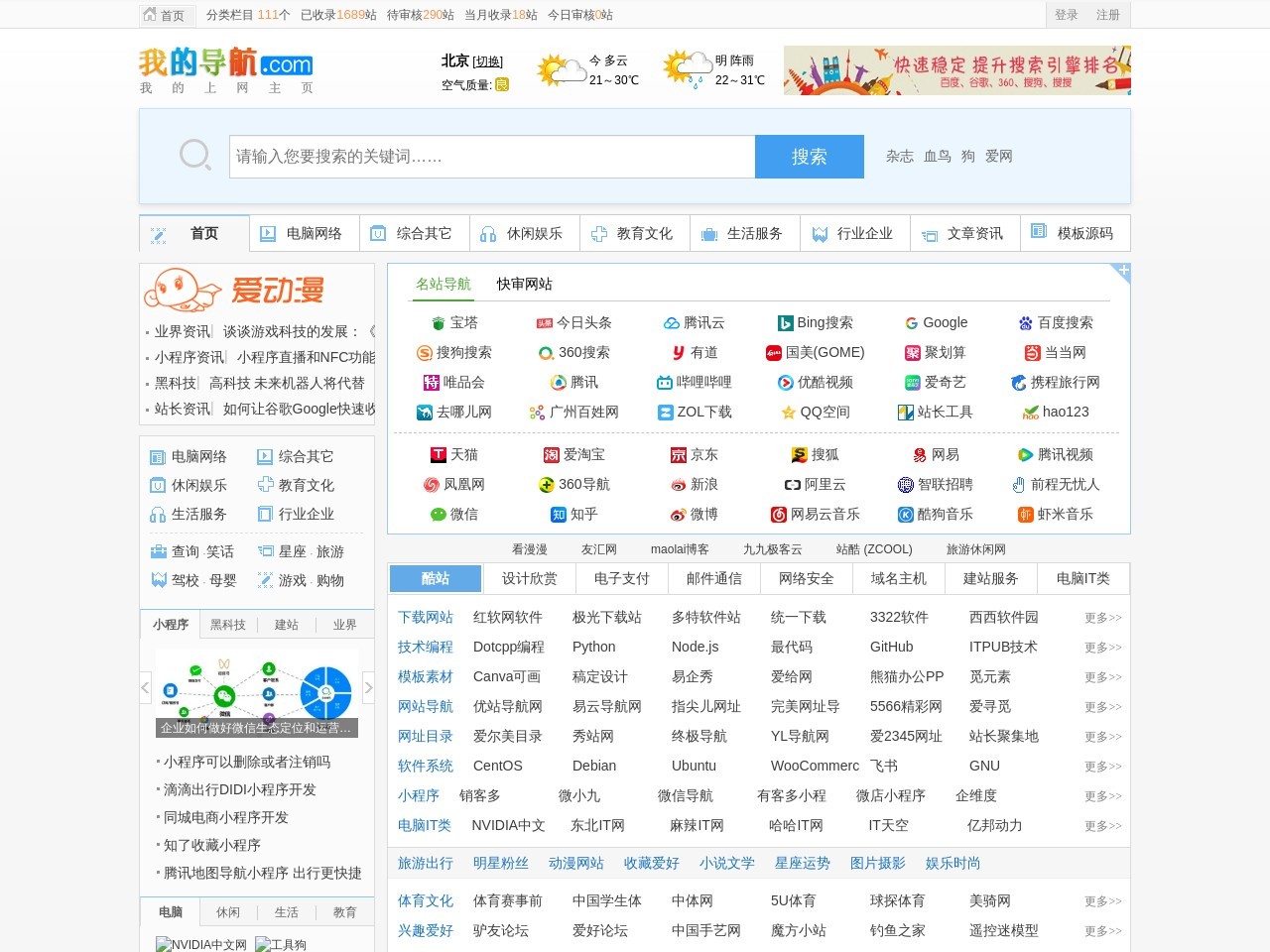Click the 腾讯云 cloud icon
Viewport: 1270px width, 952px height.
(x=672, y=323)
